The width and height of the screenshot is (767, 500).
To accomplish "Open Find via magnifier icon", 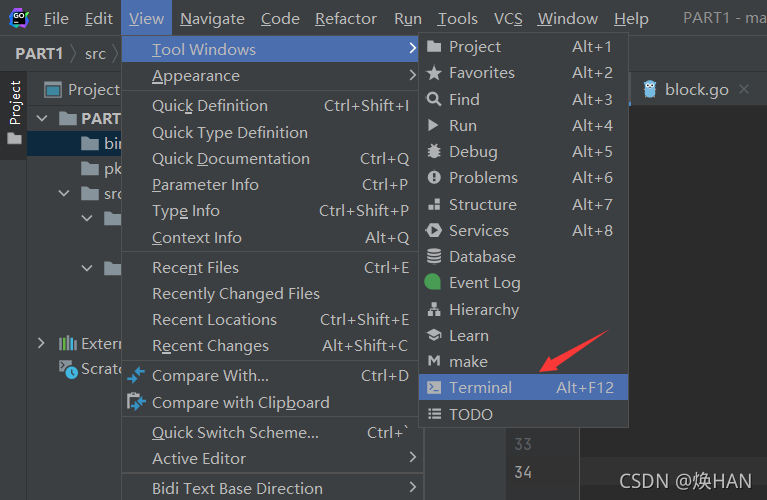I will coord(434,99).
